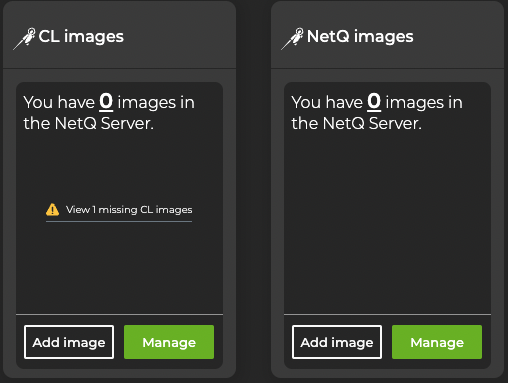Image resolution: width=508 pixels, height=383 pixels.
Task: Click Manage in NetQ images card
Action: click(437, 342)
